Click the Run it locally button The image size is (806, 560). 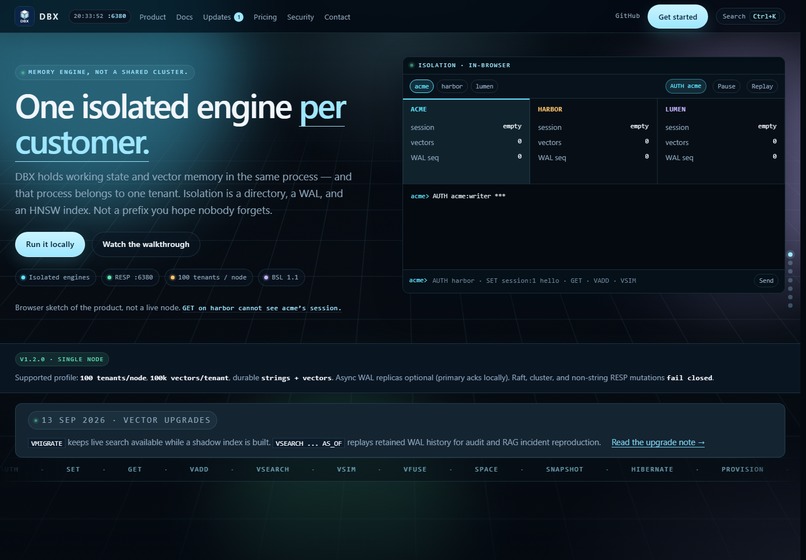click(x=50, y=244)
